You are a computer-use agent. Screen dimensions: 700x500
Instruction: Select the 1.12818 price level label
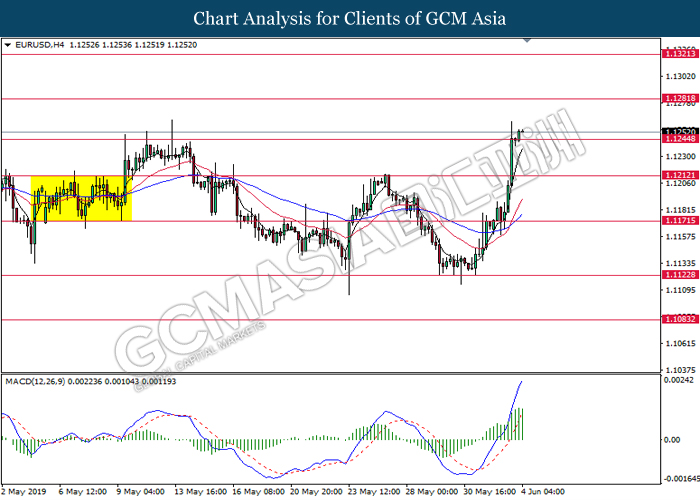pos(680,98)
